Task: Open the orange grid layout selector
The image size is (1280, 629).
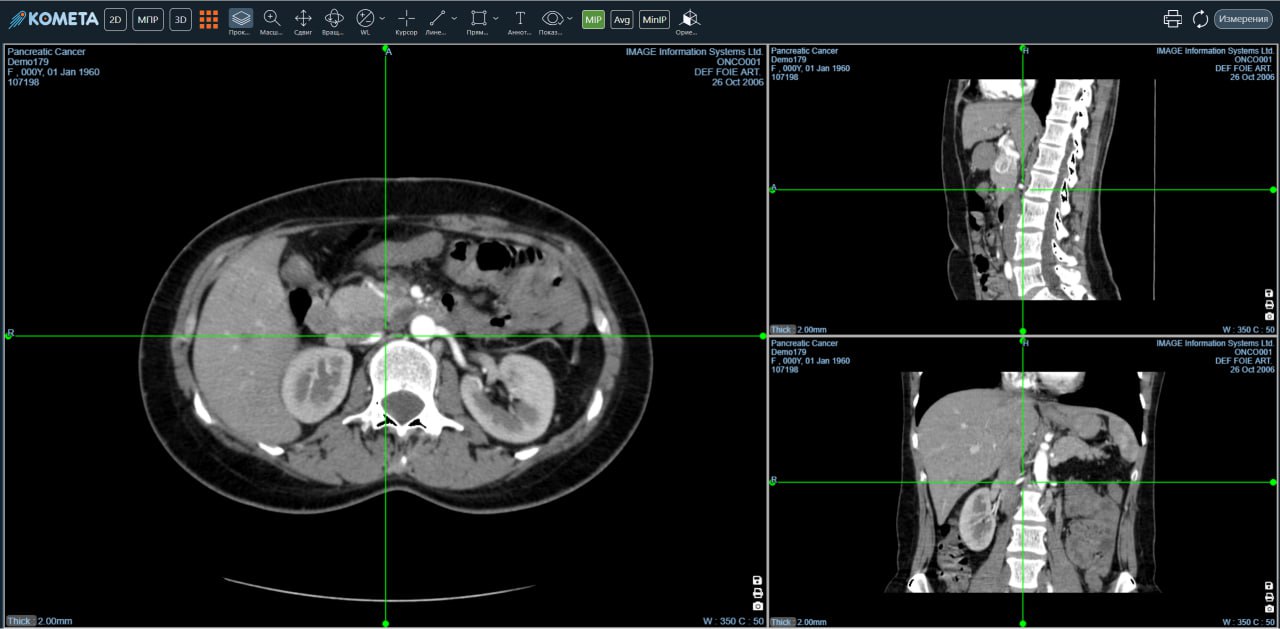Action: point(208,19)
